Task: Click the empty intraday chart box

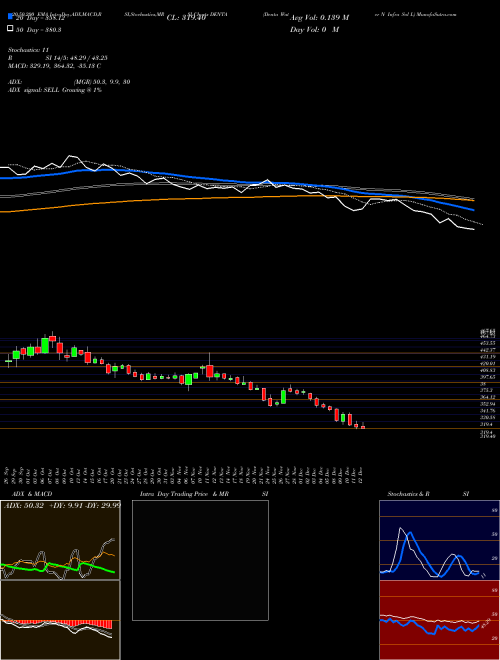Action: (x=200, y=560)
